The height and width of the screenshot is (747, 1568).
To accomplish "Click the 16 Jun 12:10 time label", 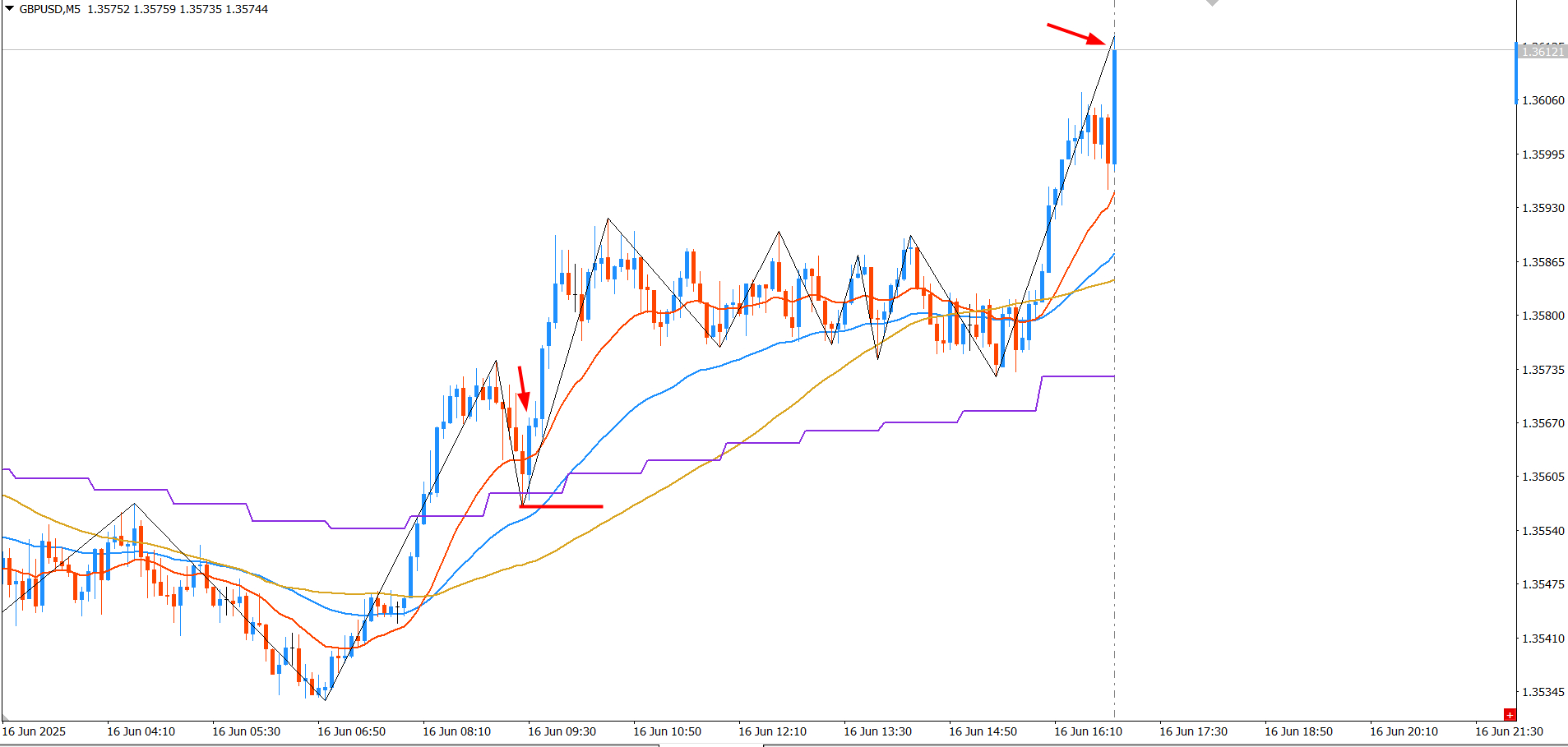I will coord(772,731).
